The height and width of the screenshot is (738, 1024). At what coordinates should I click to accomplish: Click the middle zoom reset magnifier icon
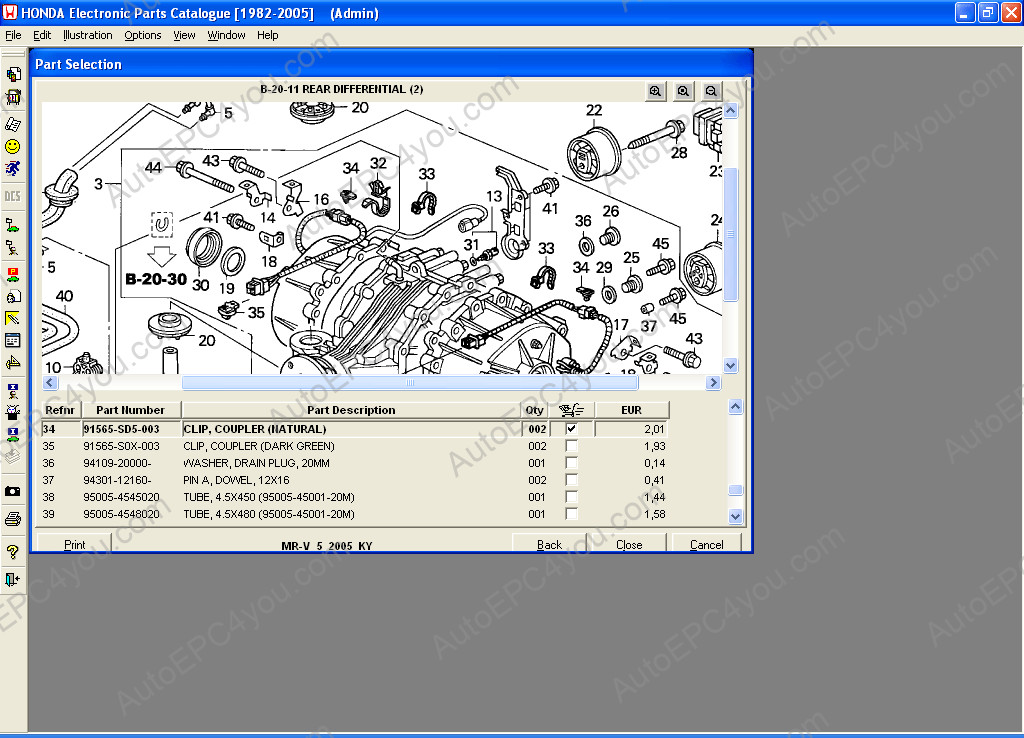(x=683, y=91)
